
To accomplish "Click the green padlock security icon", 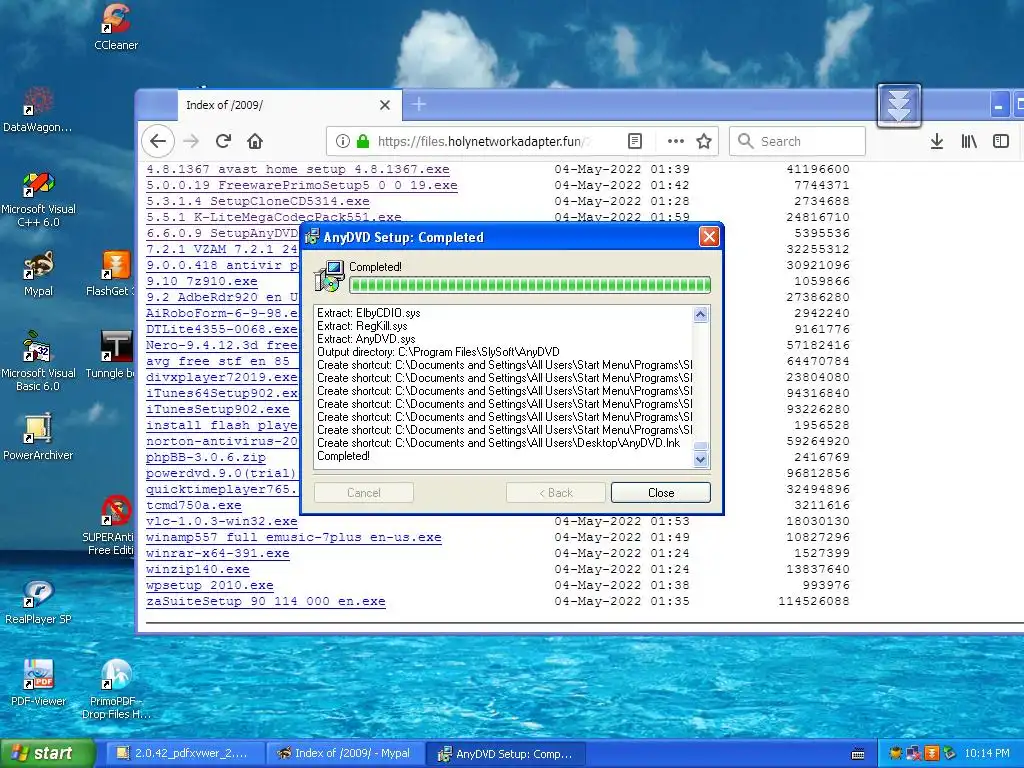I will [362, 141].
